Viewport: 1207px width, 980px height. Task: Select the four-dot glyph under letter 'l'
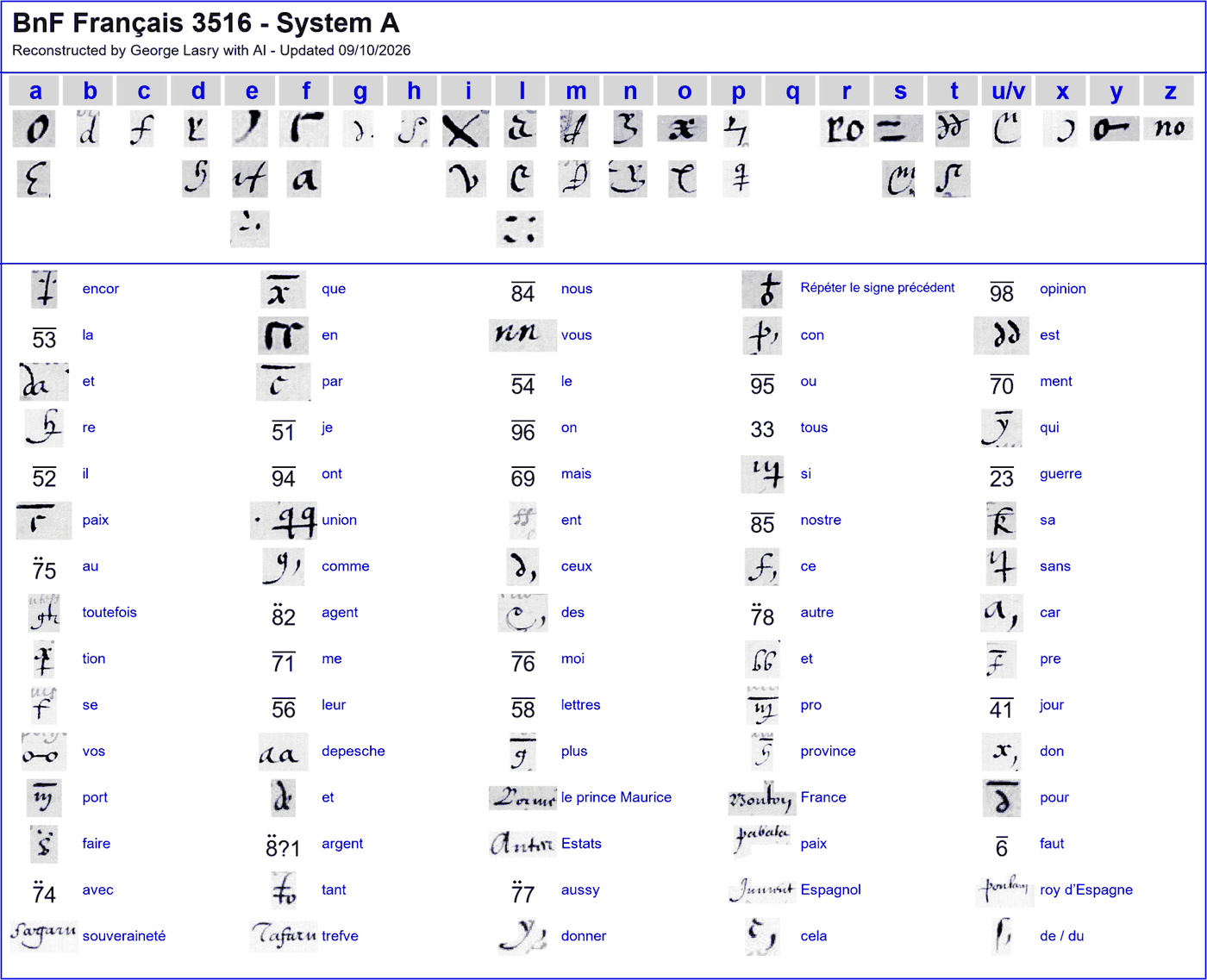520,229
